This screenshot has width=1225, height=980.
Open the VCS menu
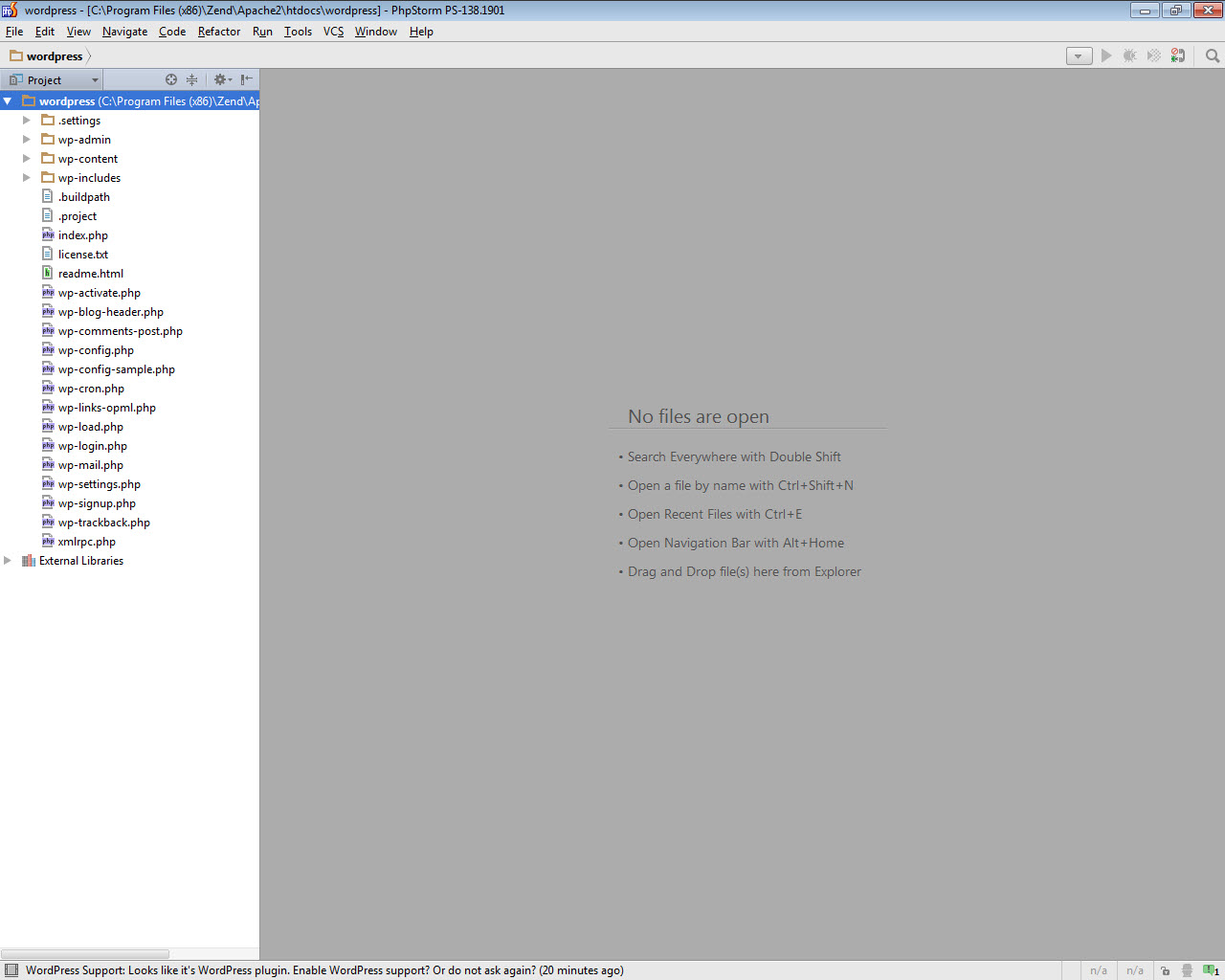pos(333,32)
